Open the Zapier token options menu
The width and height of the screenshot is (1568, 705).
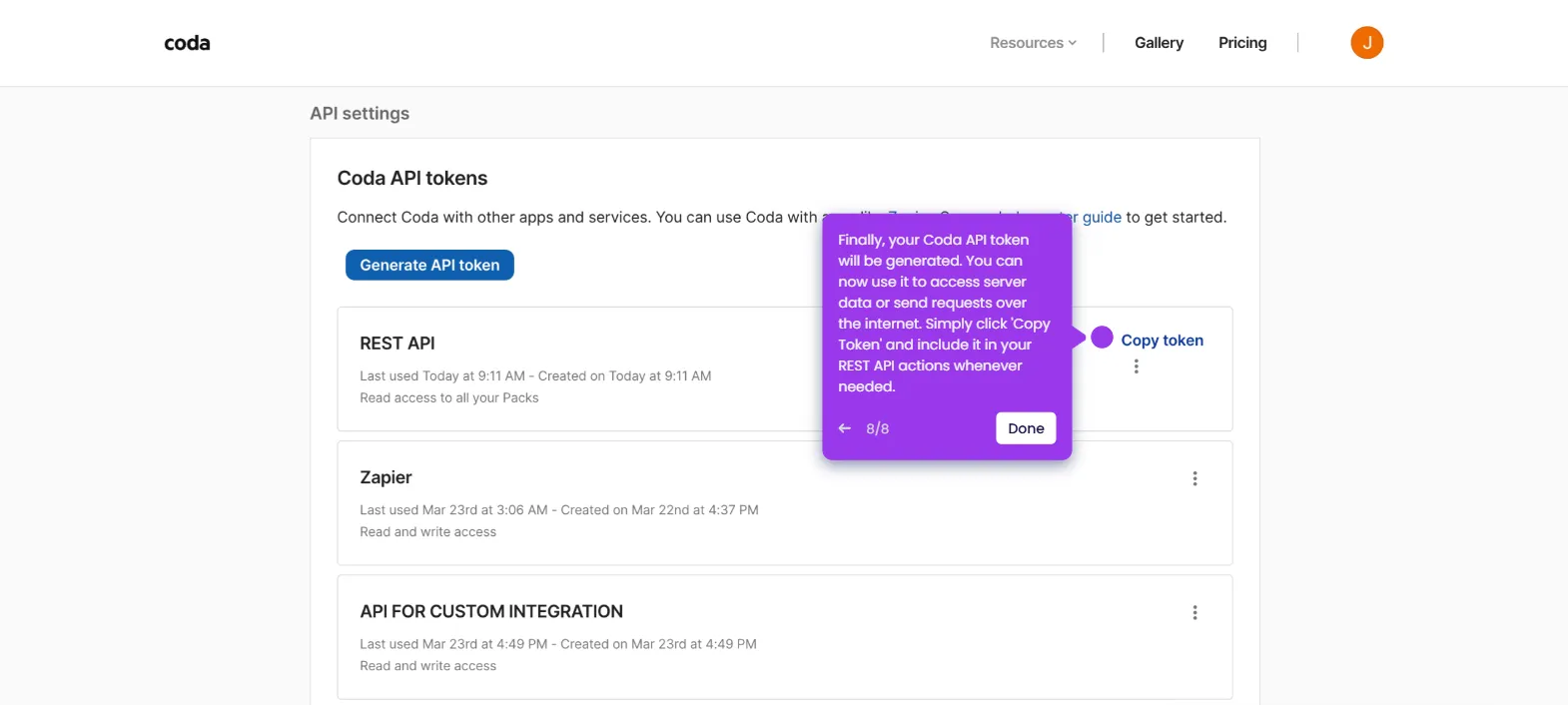point(1194,478)
